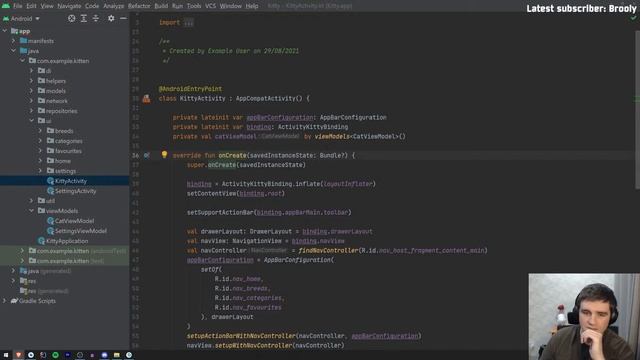Viewport: 640px width, 360px height.
Task: Open Brave browser from the taskbar
Action: pyautogui.click(x=18, y=355)
